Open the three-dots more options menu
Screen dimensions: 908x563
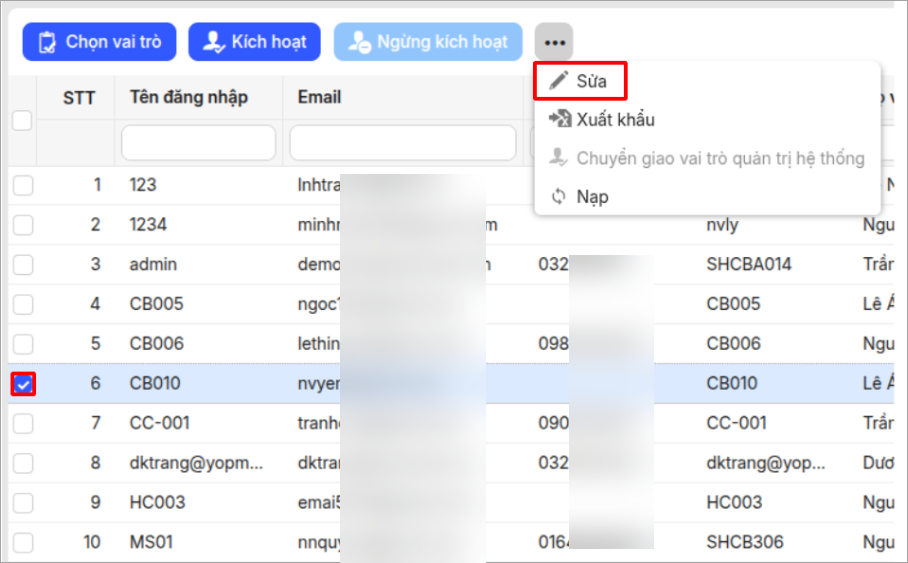coord(555,43)
